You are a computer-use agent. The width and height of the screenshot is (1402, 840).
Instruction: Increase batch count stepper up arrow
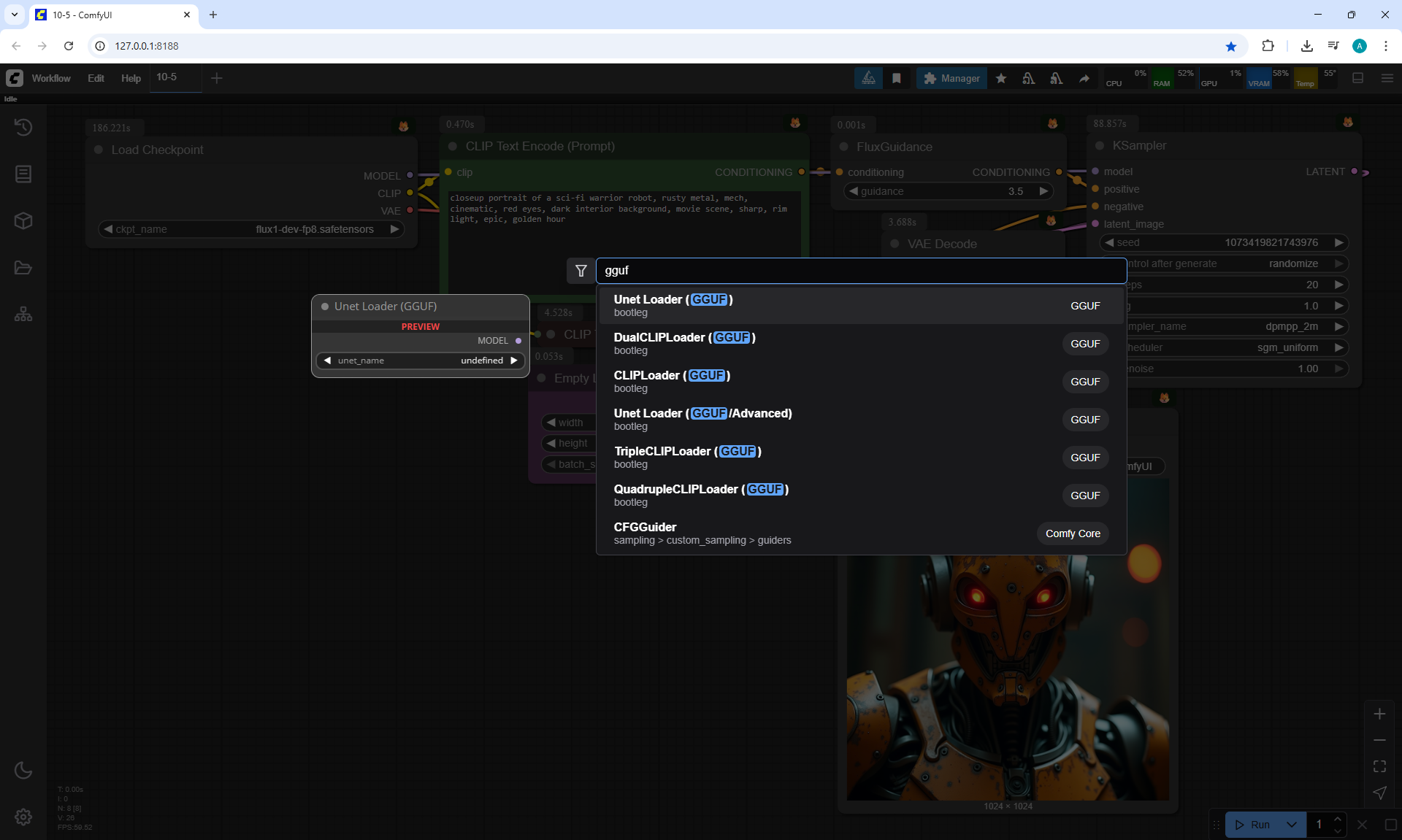point(1338,819)
